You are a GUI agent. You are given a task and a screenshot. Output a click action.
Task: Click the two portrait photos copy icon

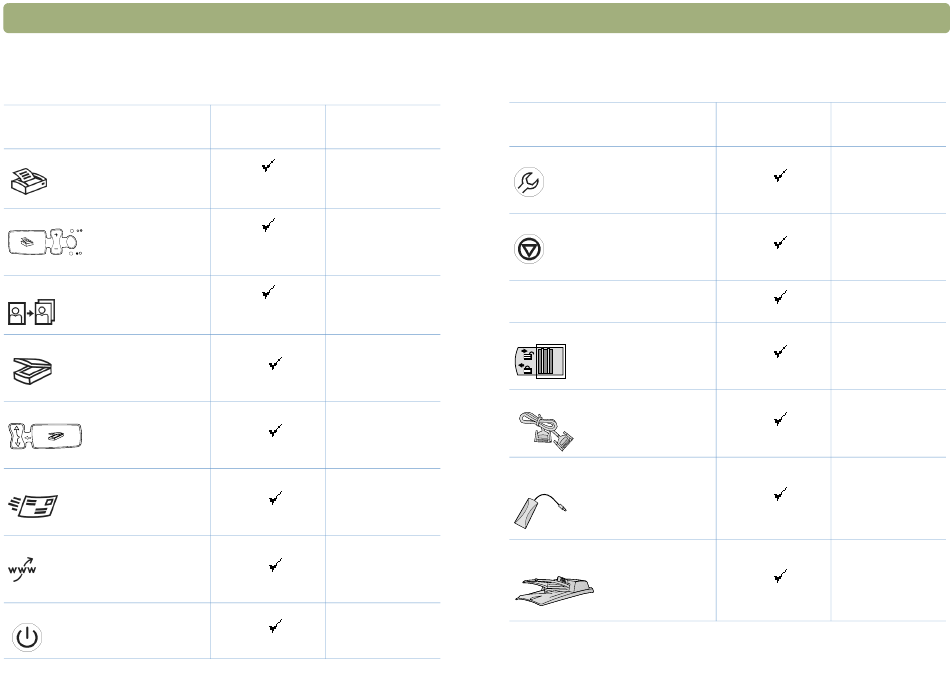[x=32, y=313]
